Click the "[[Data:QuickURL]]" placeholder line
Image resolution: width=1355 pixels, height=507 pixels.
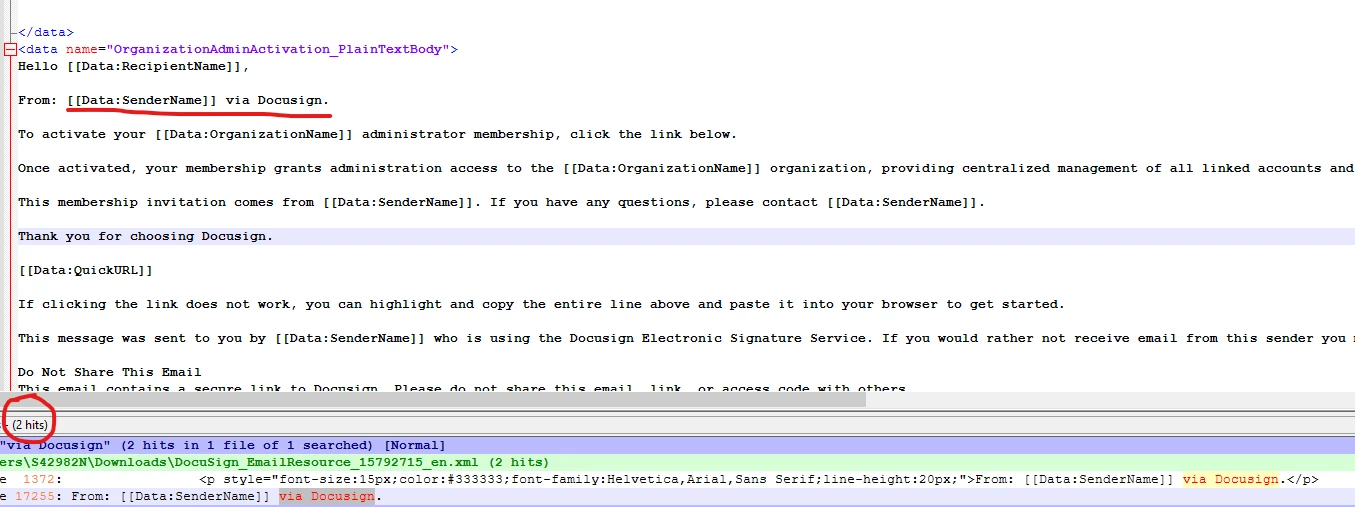[86, 270]
